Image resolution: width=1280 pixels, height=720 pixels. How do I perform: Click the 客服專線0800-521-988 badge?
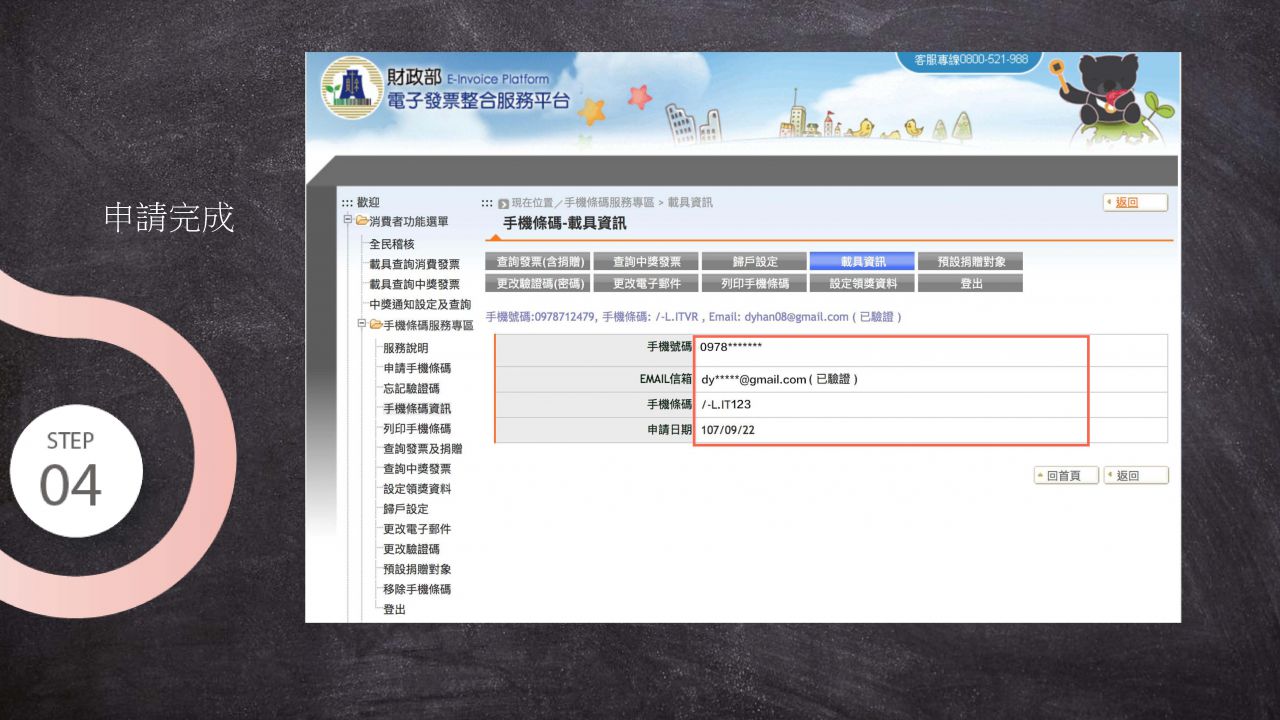(x=970, y=60)
